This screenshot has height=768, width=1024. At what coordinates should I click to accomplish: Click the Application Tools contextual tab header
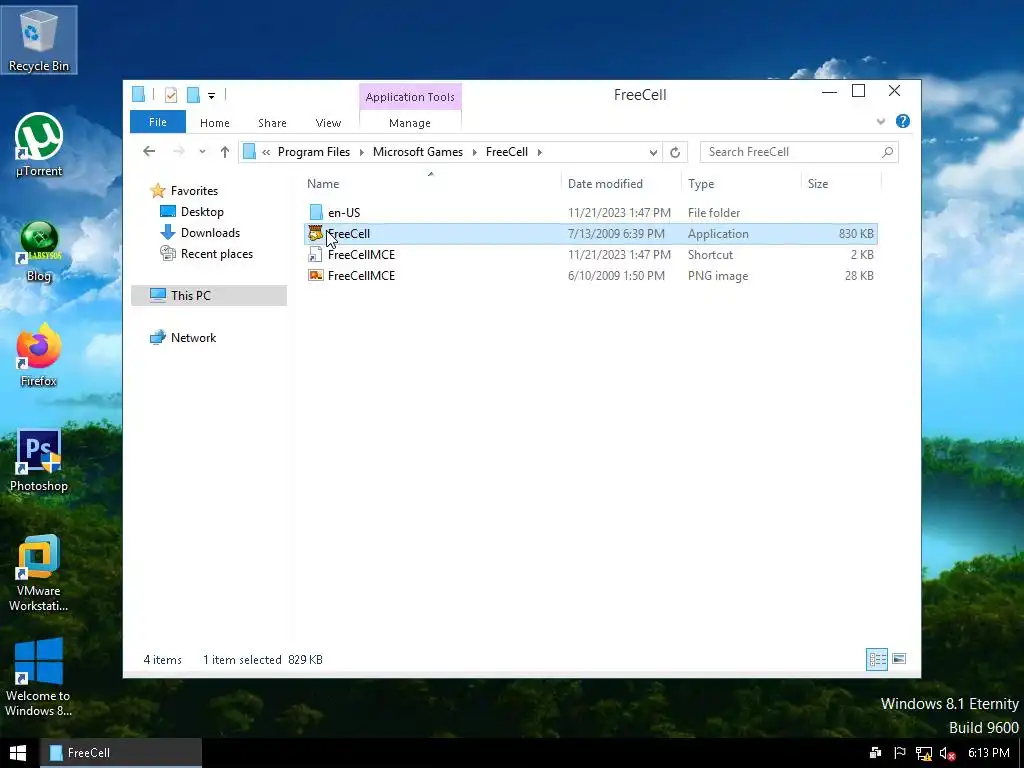[x=410, y=97]
